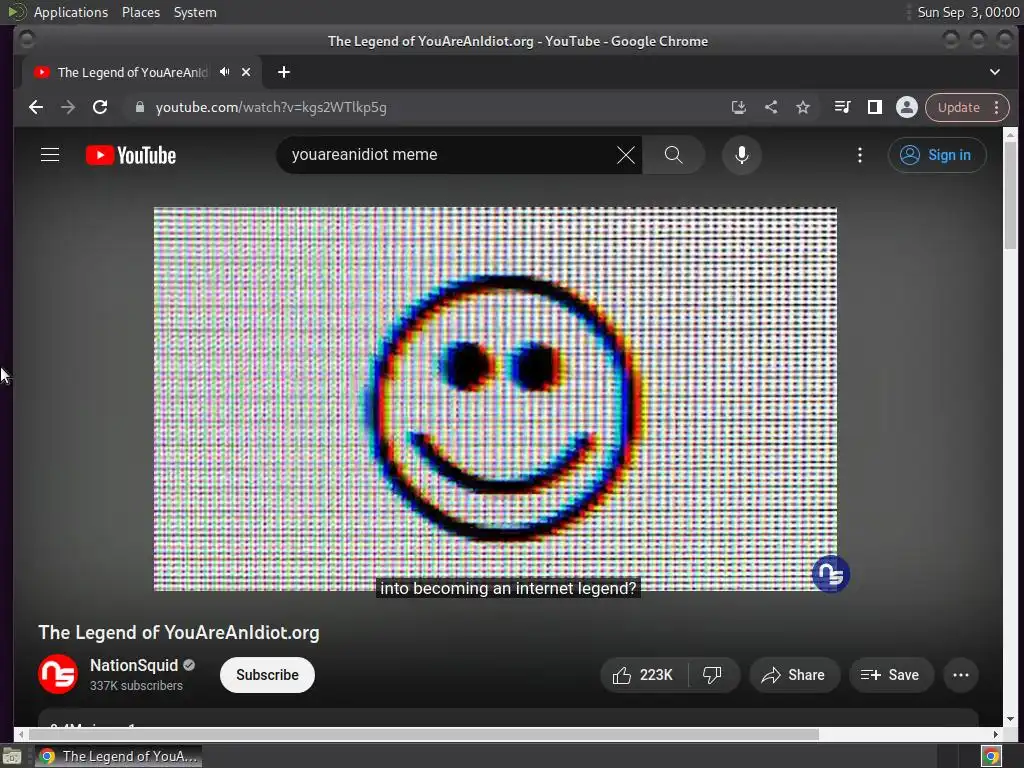Save video to playlist

coord(891,675)
